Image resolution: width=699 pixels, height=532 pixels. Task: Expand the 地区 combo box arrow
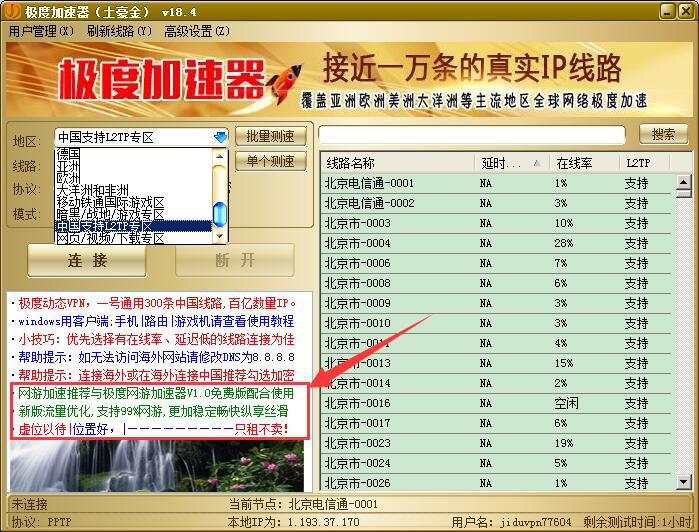click(220, 137)
